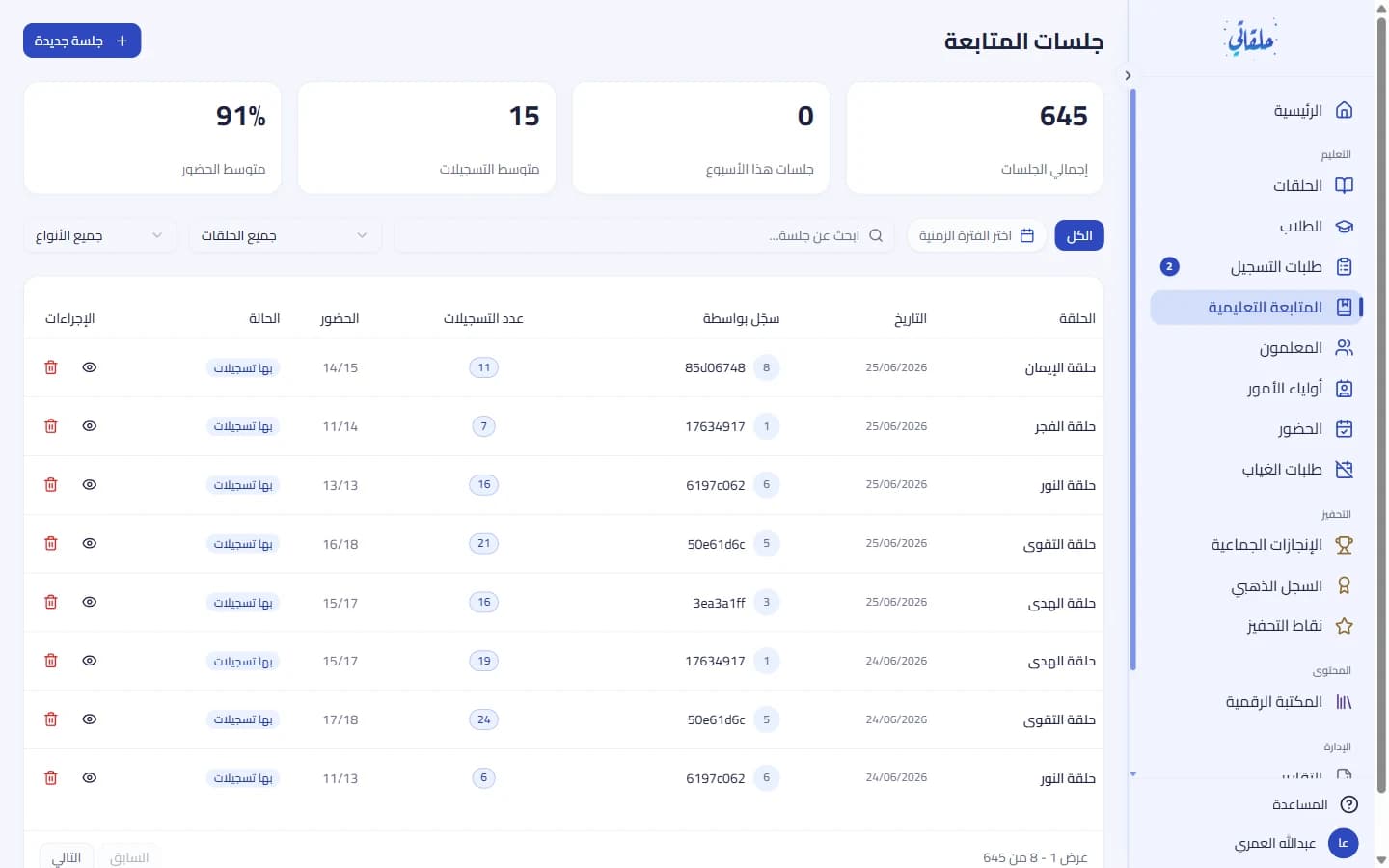The height and width of the screenshot is (868, 1389).
Task: Click the registrations count badge 24
Action: [x=483, y=719]
